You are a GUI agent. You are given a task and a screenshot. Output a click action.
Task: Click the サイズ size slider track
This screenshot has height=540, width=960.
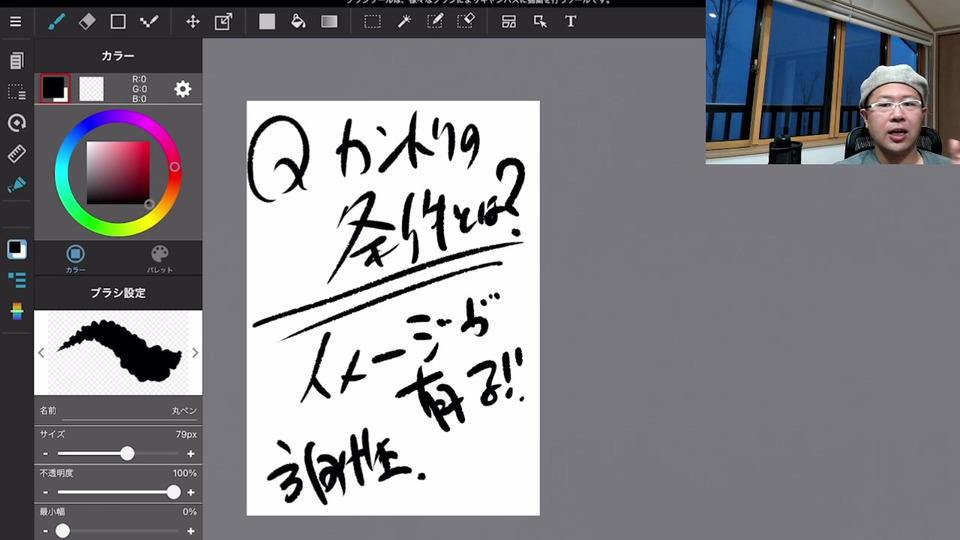coord(118,454)
